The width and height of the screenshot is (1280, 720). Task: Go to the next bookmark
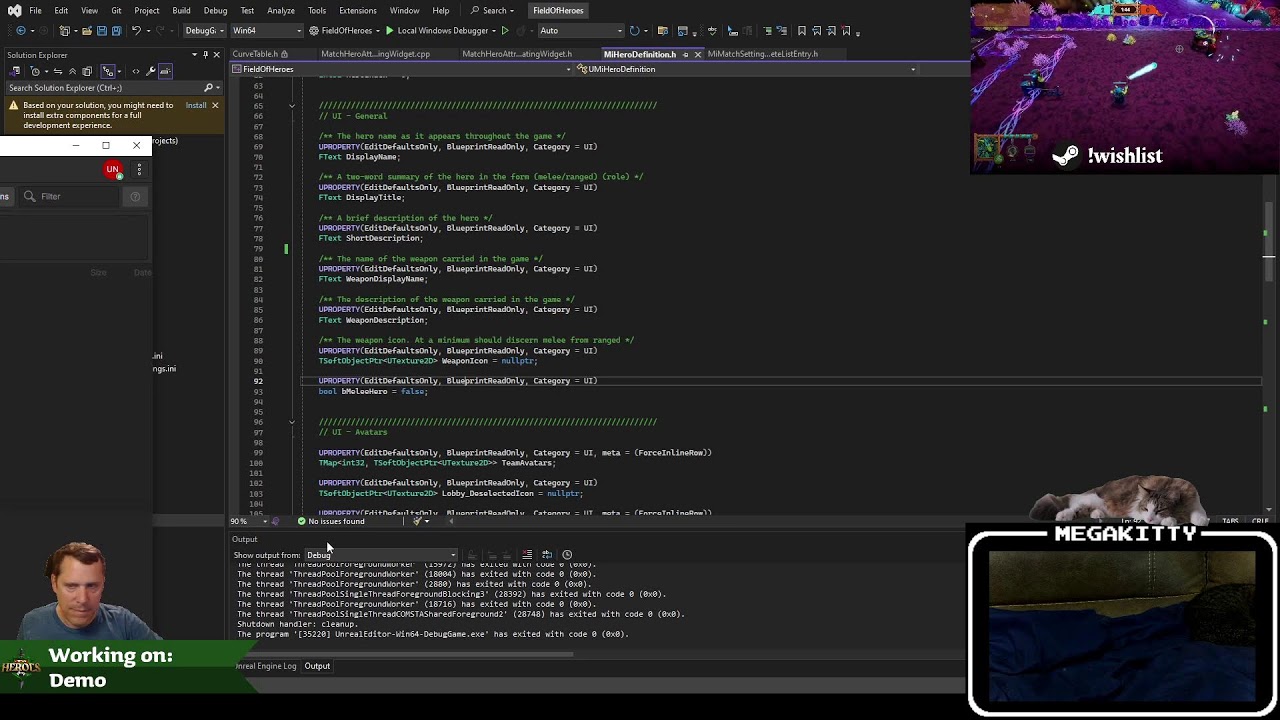click(831, 31)
